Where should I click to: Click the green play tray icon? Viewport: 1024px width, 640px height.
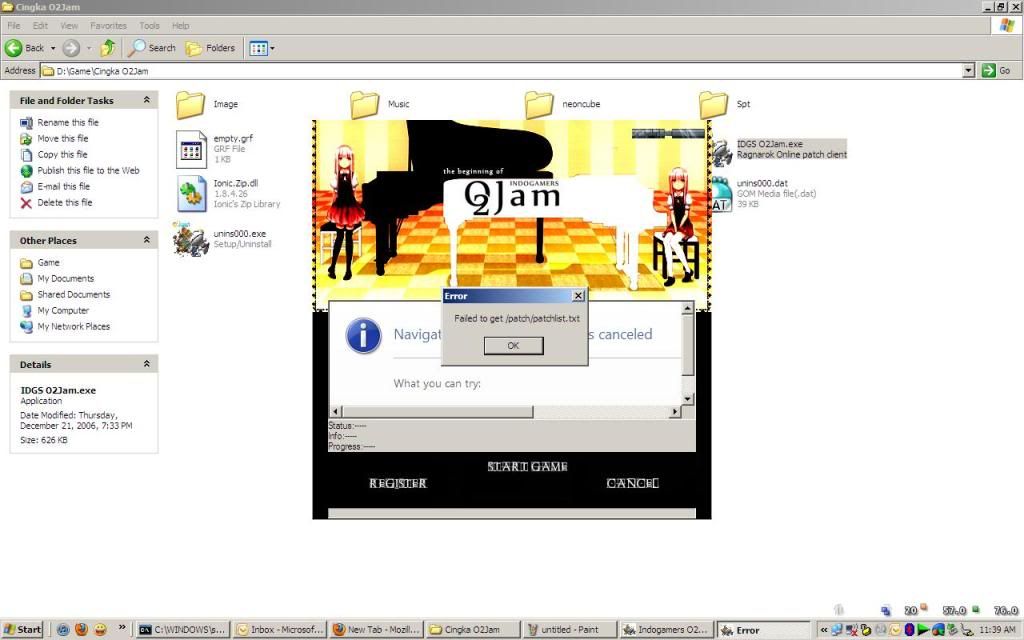coord(923,630)
